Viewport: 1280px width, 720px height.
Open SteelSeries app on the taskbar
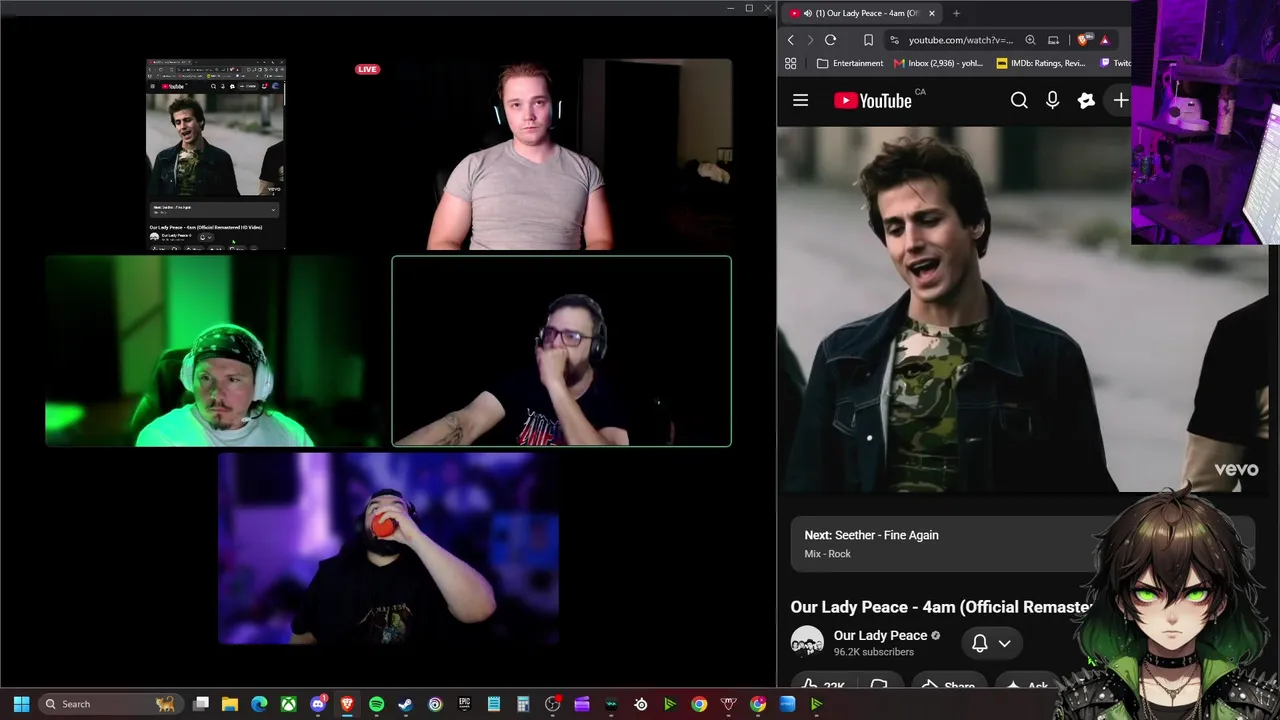click(x=641, y=704)
